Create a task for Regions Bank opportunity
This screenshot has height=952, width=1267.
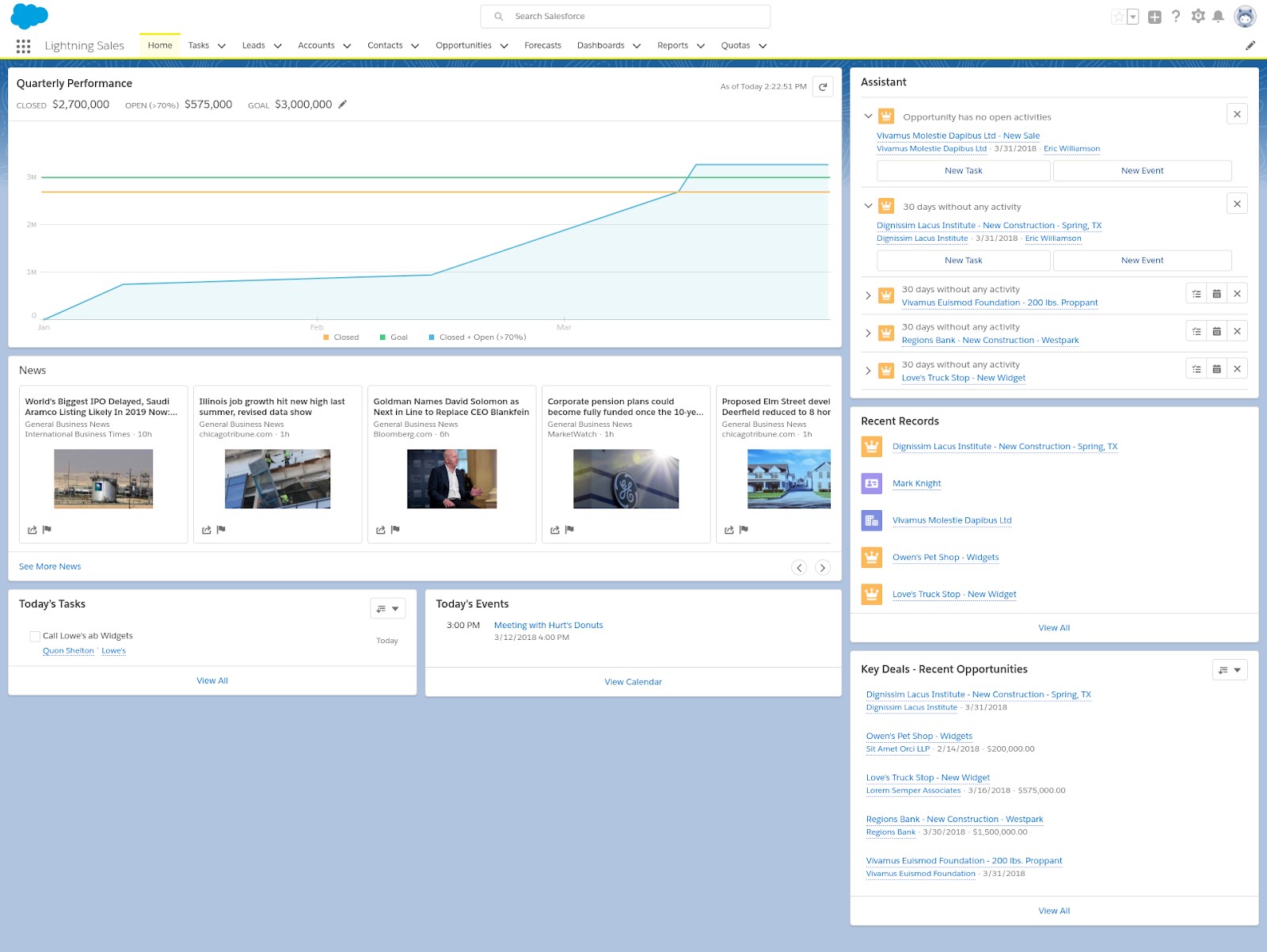[x=1197, y=331]
